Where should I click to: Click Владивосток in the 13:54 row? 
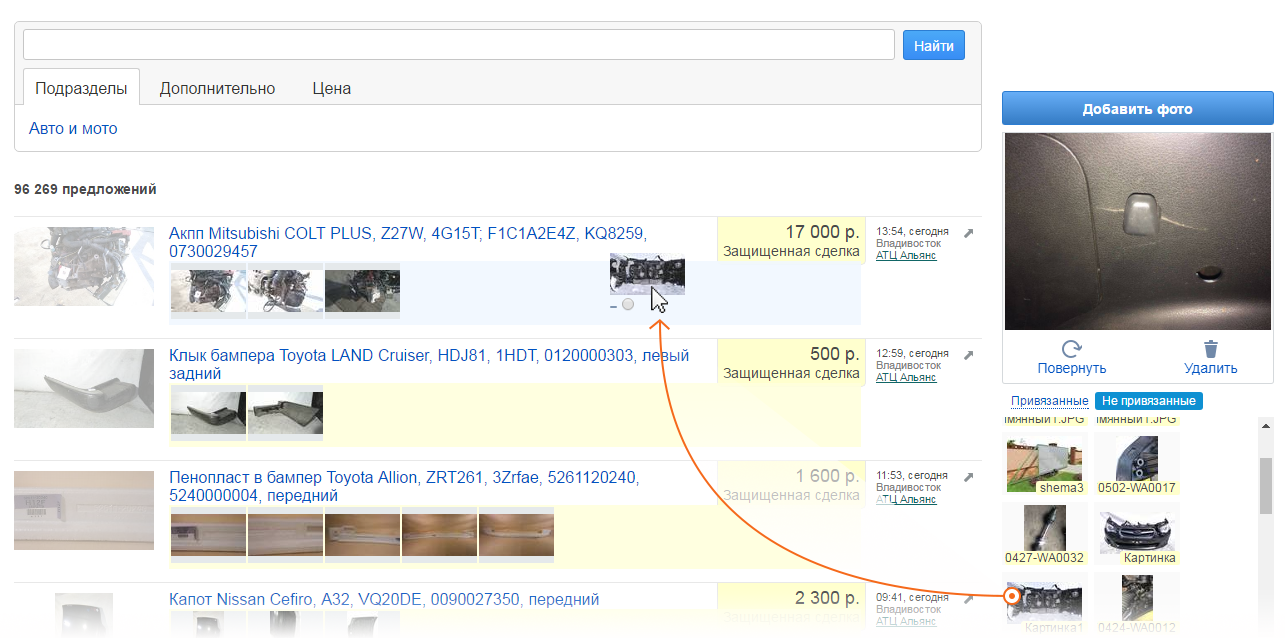click(x=909, y=243)
